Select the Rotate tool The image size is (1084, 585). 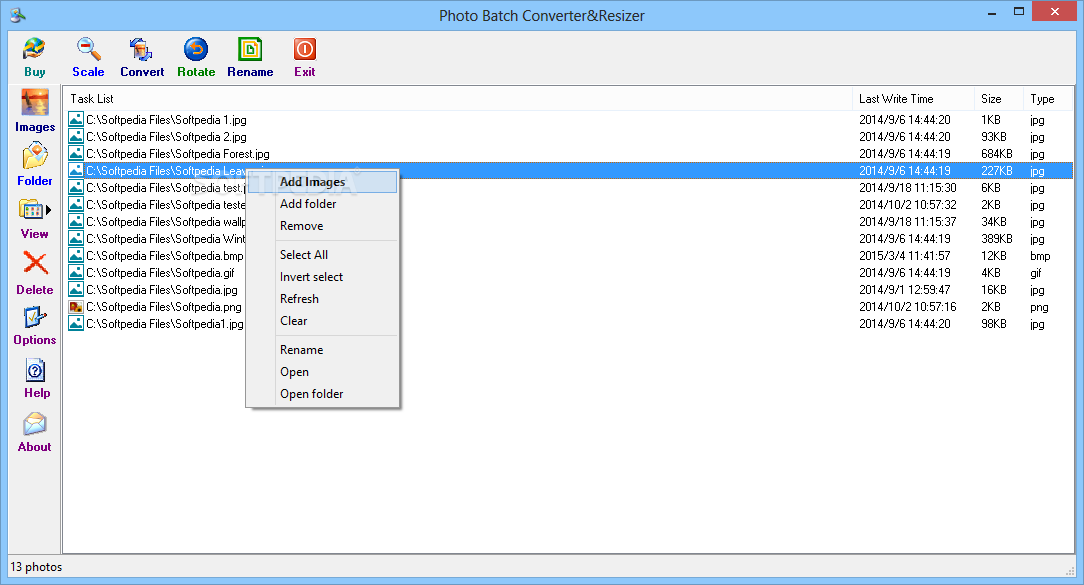coord(196,57)
